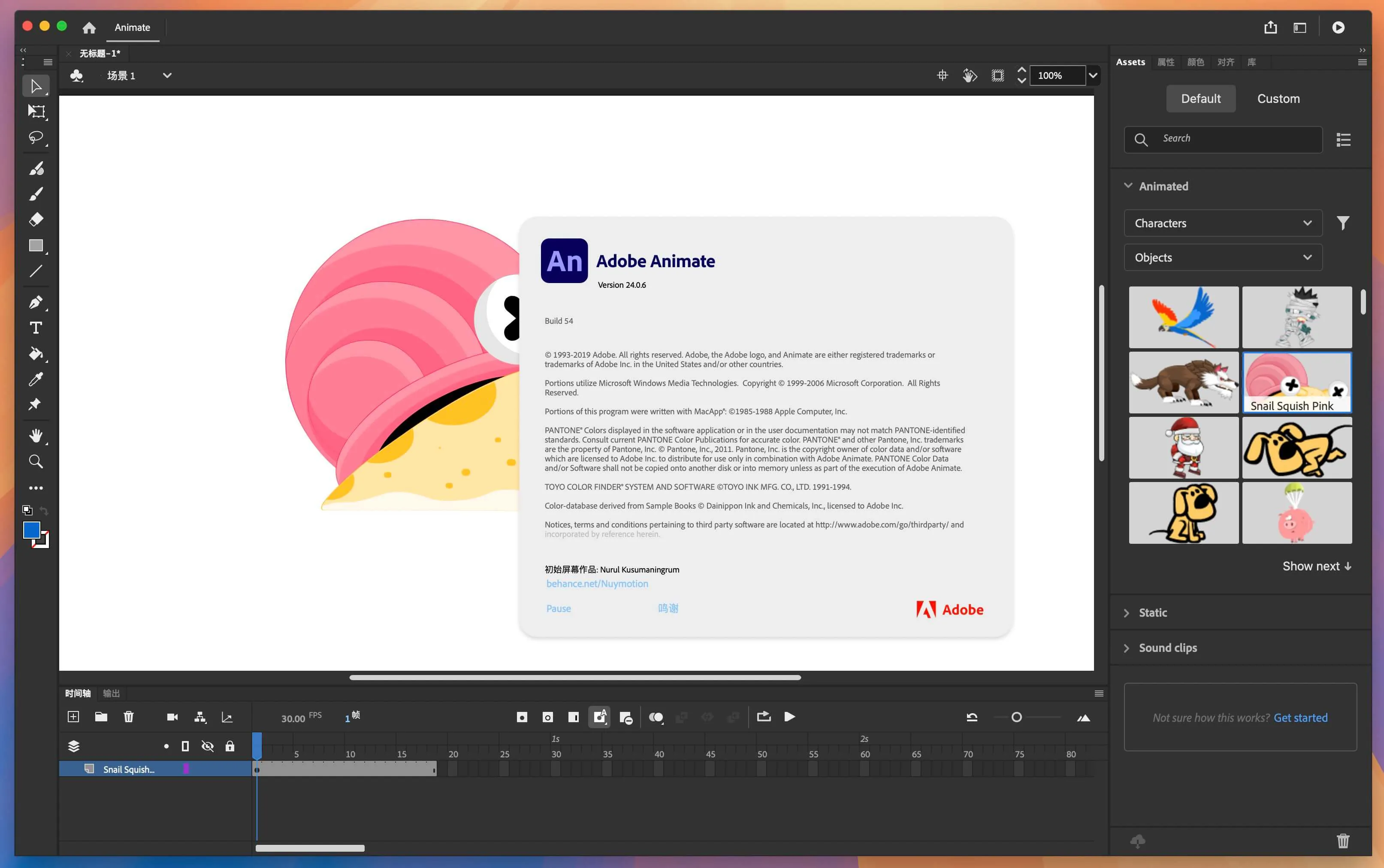Toggle lock for all layers
The width and height of the screenshot is (1384, 868).
point(230,746)
